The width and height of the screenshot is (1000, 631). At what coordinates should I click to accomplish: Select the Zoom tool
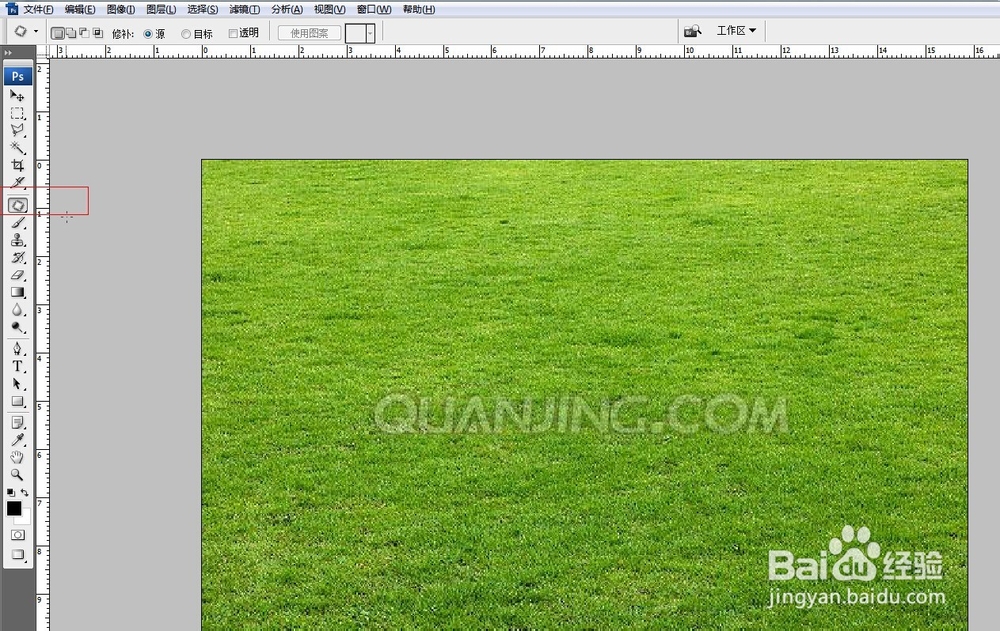click(17, 475)
